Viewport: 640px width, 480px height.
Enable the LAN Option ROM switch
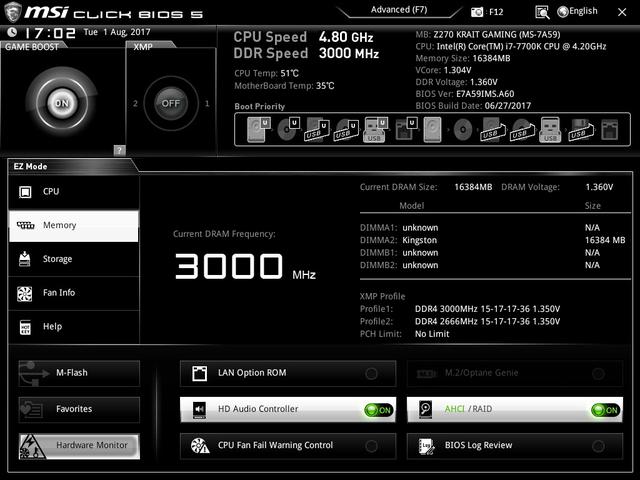tap(371, 373)
